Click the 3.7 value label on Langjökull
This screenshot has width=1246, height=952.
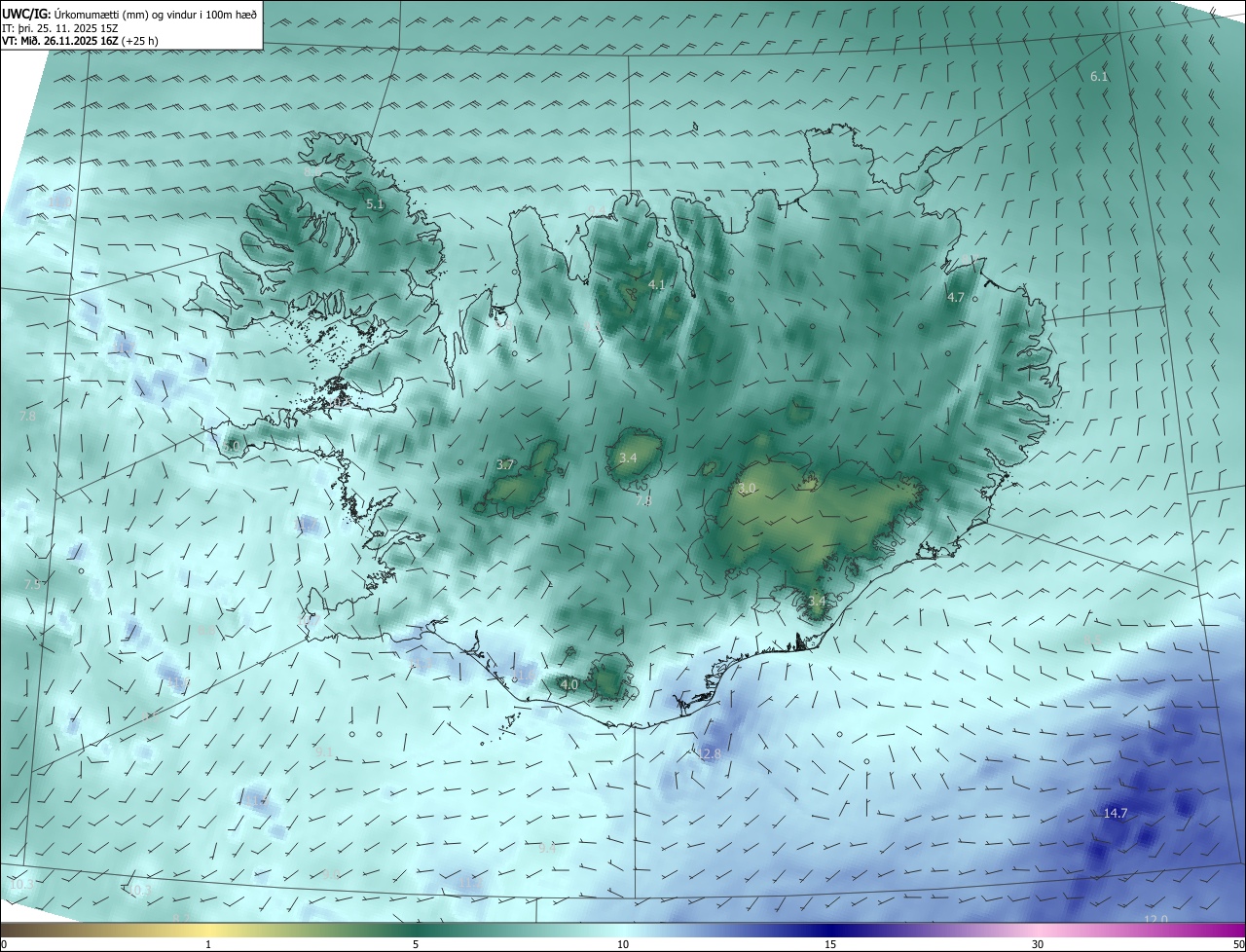pyautogui.click(x=505, y=465)
